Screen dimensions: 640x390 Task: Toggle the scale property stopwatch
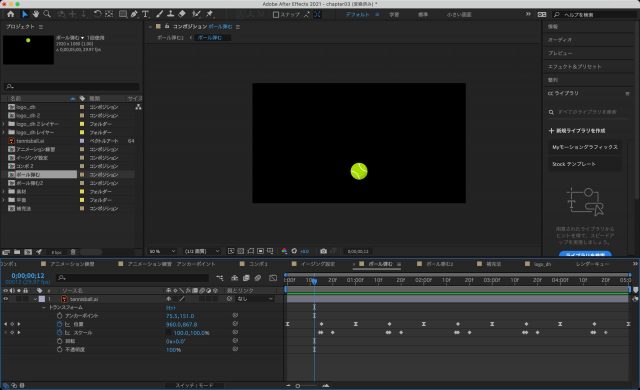[x=60, y=333]
